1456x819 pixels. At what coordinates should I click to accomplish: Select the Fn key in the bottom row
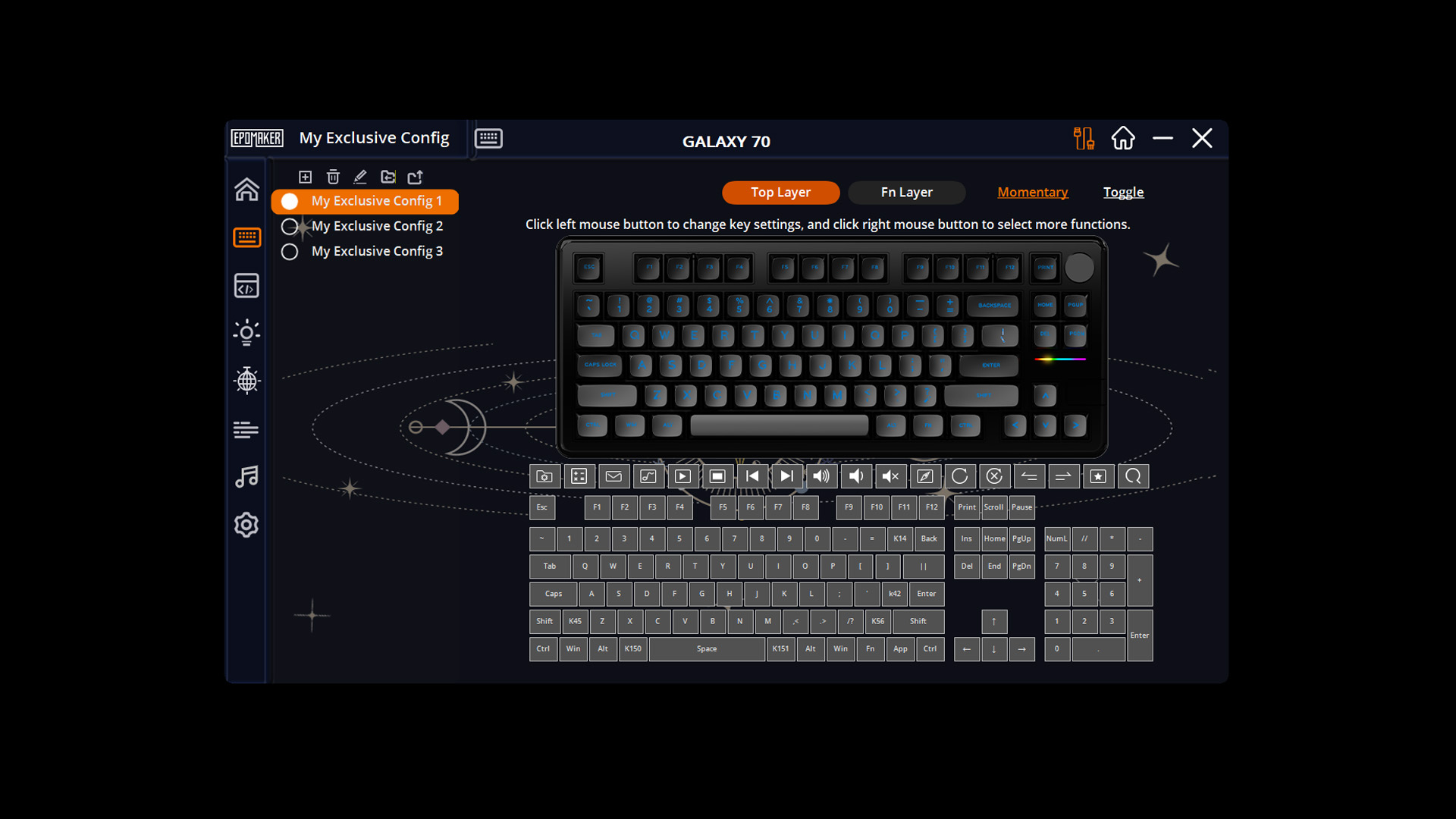871,649
